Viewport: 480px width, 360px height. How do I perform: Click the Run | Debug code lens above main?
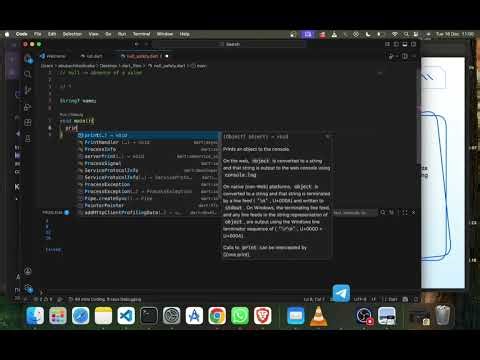point(71,114)
